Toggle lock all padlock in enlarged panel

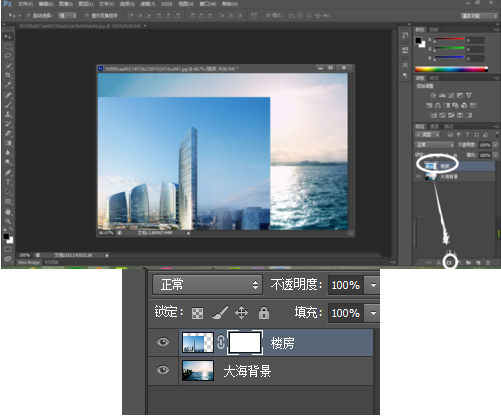pyautogui.click(x=264, y=313)
